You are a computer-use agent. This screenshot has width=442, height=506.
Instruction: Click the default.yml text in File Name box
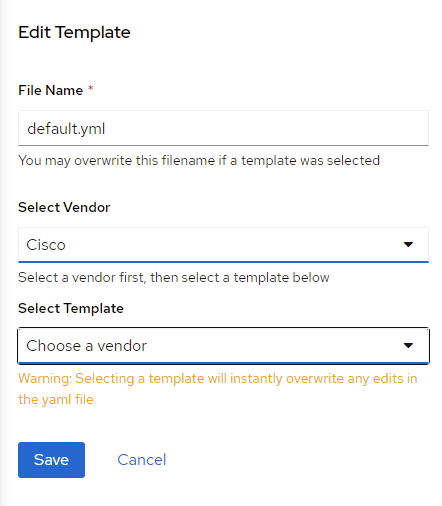pos(66,129)
